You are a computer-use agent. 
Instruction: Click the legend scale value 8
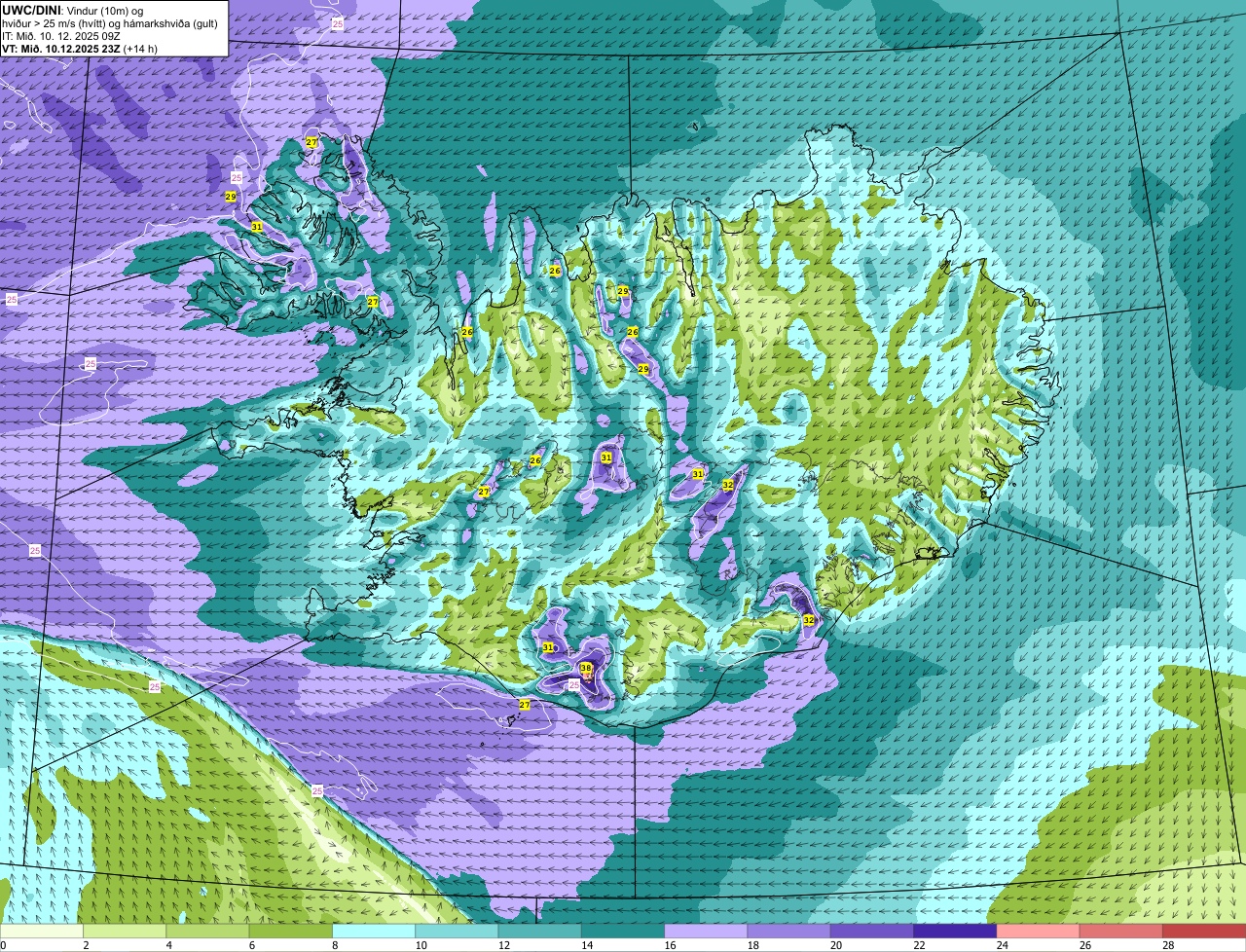(x=335, y=945)
